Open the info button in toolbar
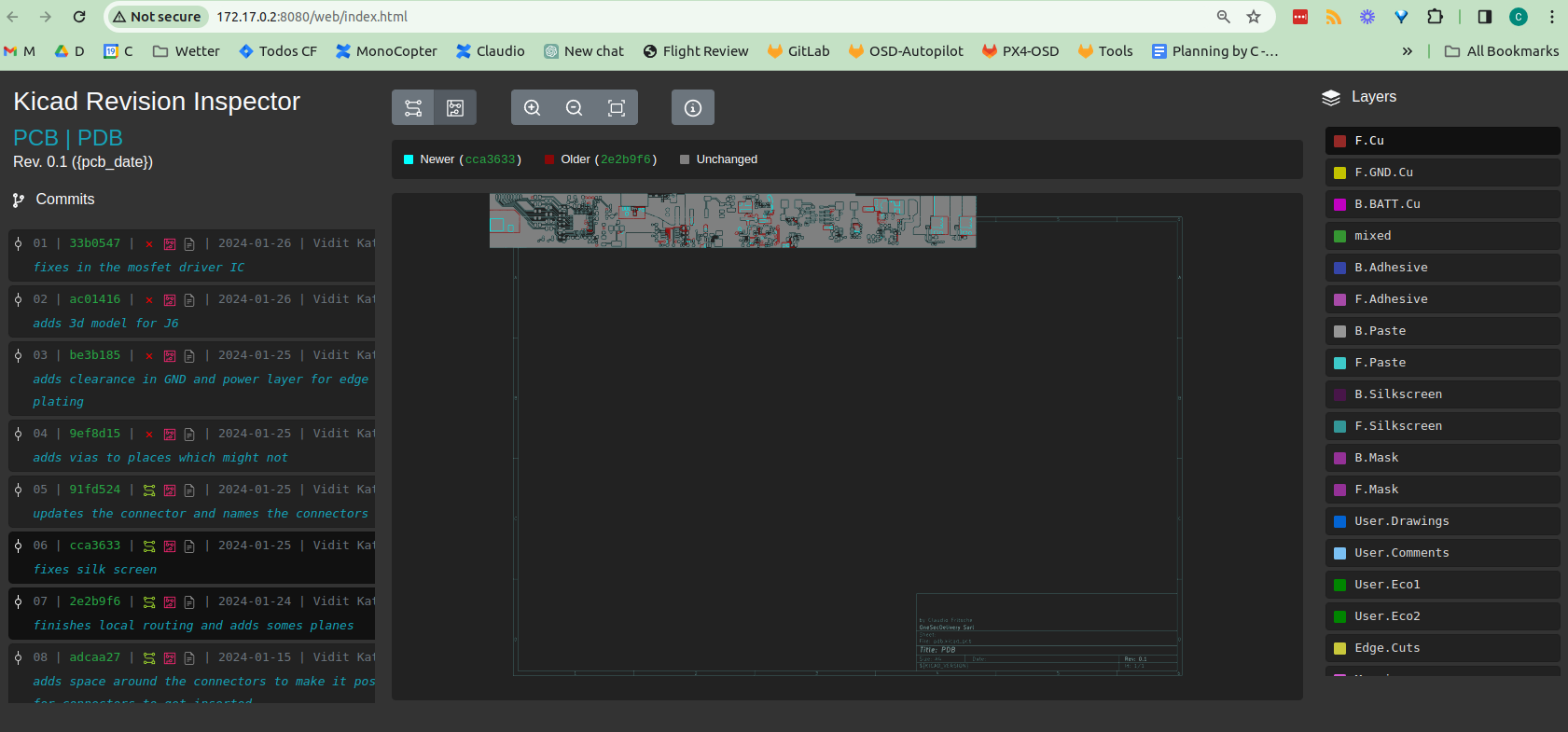 (x=693, y=108)
